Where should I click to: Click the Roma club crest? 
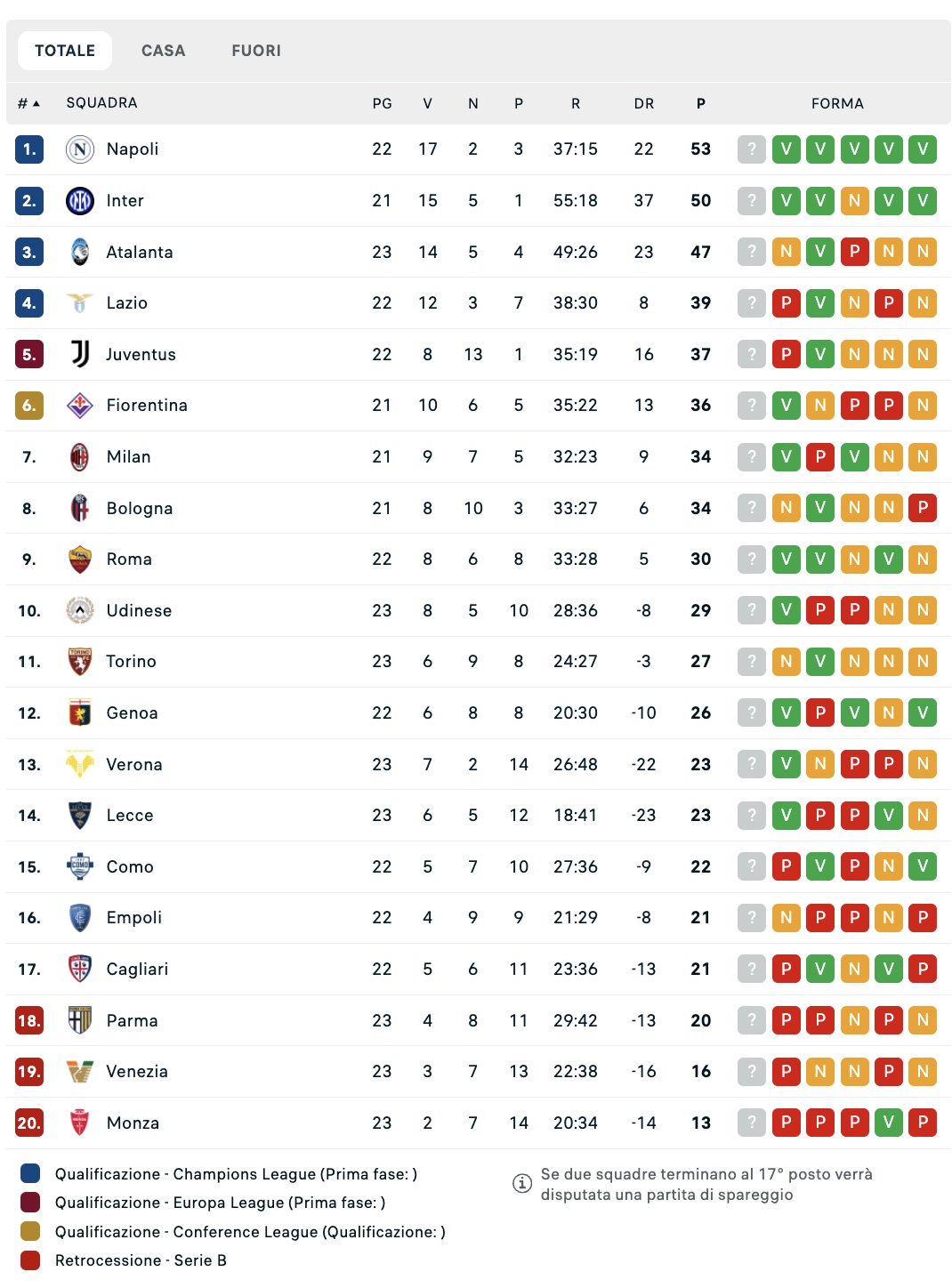(x=80, y=559)
